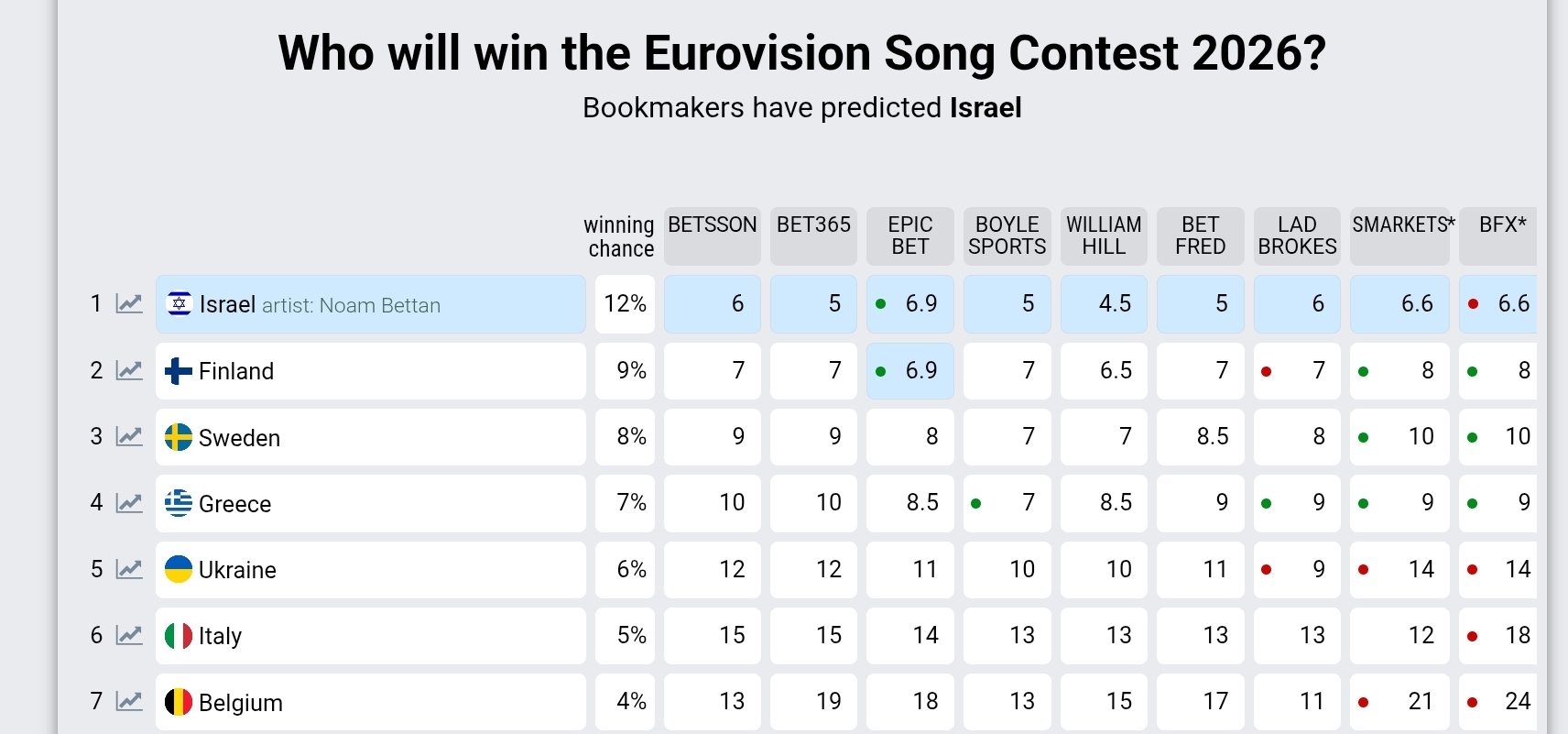
Task: Open the Greece country link
Action: click(x=234, y=504)
